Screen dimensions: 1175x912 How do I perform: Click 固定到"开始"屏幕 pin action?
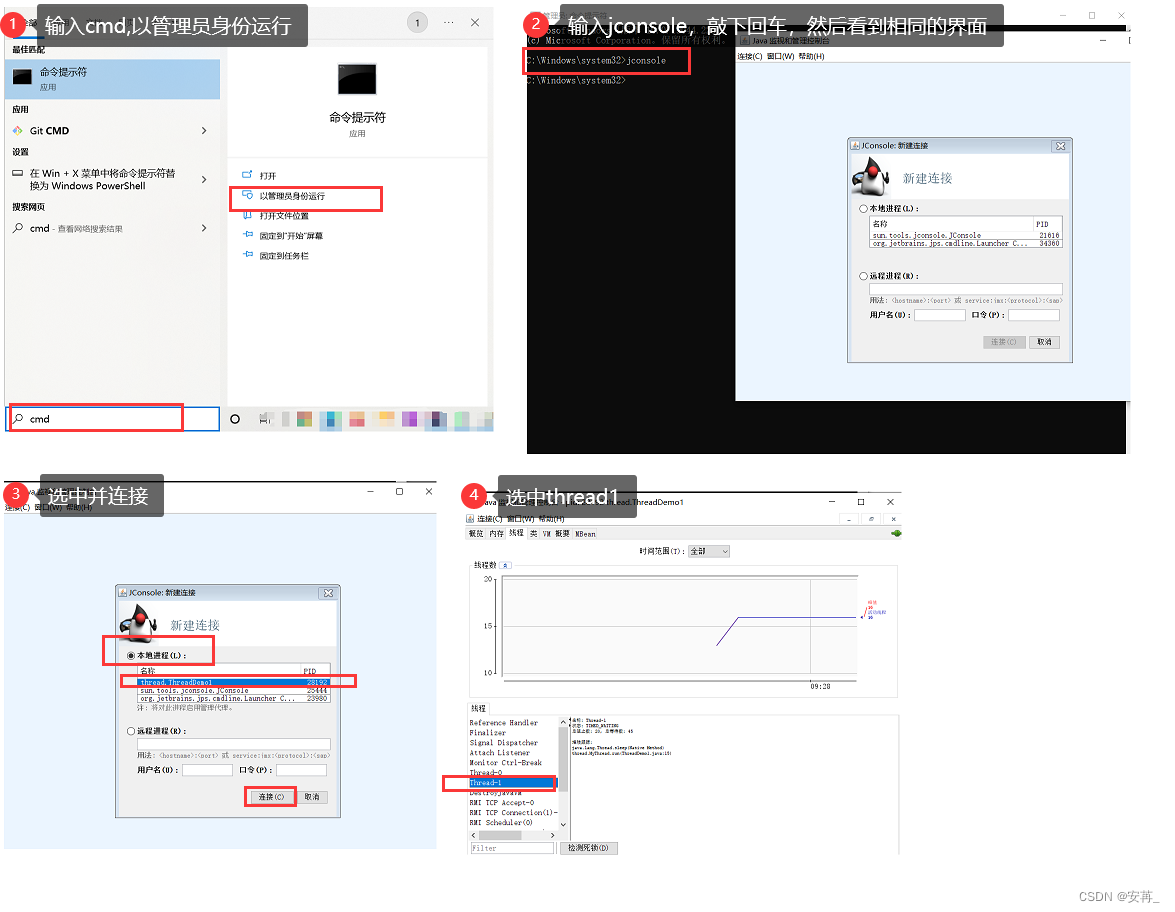tap(291, 235)
